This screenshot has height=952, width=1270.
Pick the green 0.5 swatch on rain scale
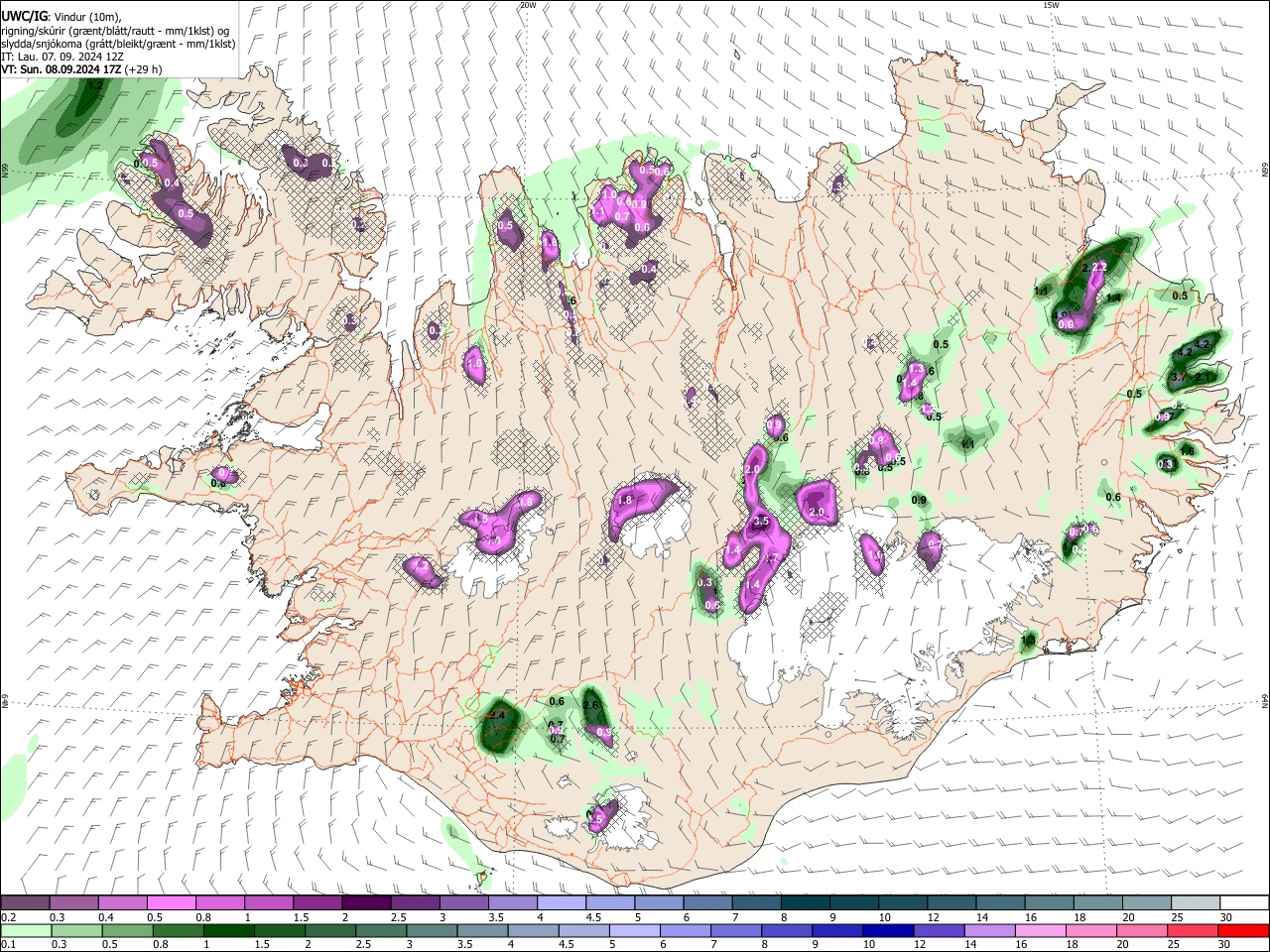[126, 930]
